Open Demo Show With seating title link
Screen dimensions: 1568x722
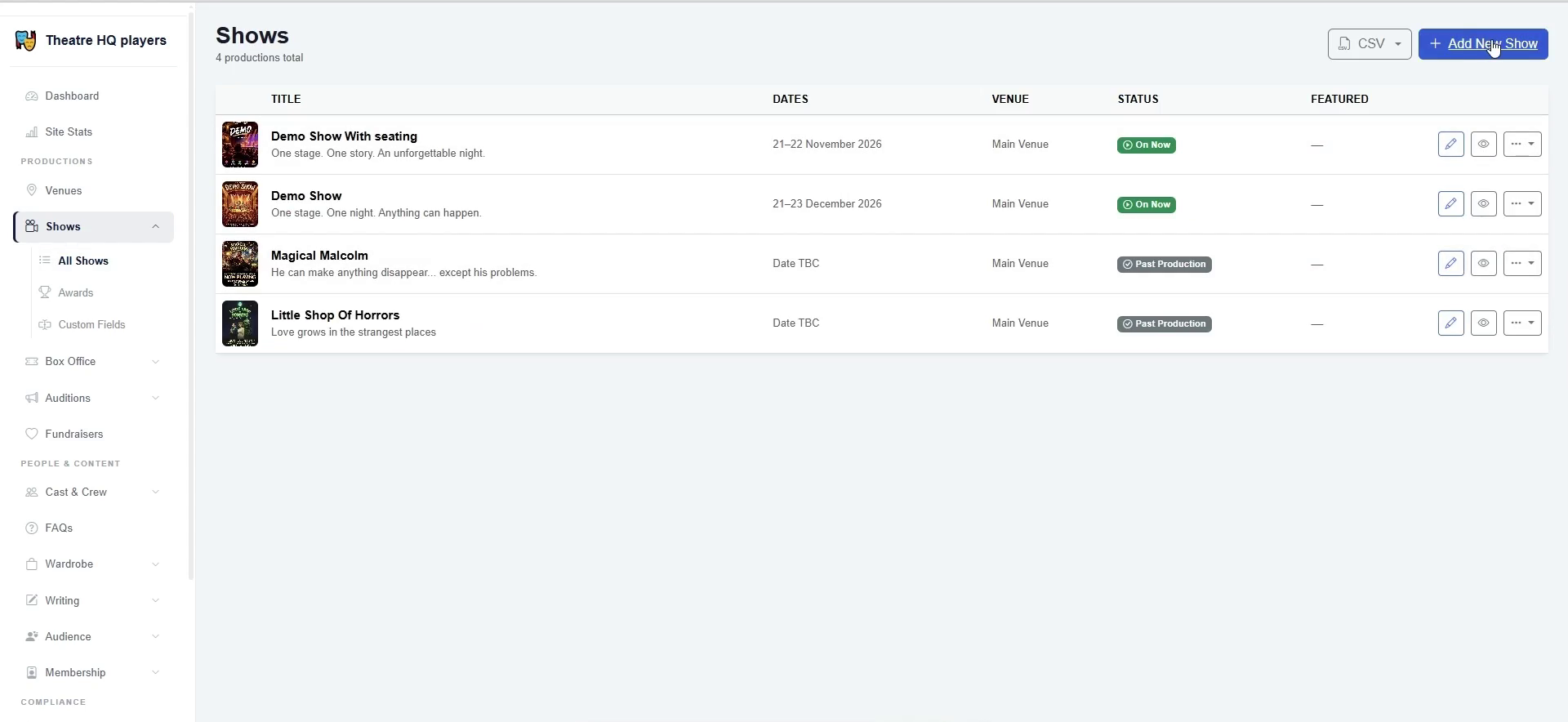pos(344,136)
